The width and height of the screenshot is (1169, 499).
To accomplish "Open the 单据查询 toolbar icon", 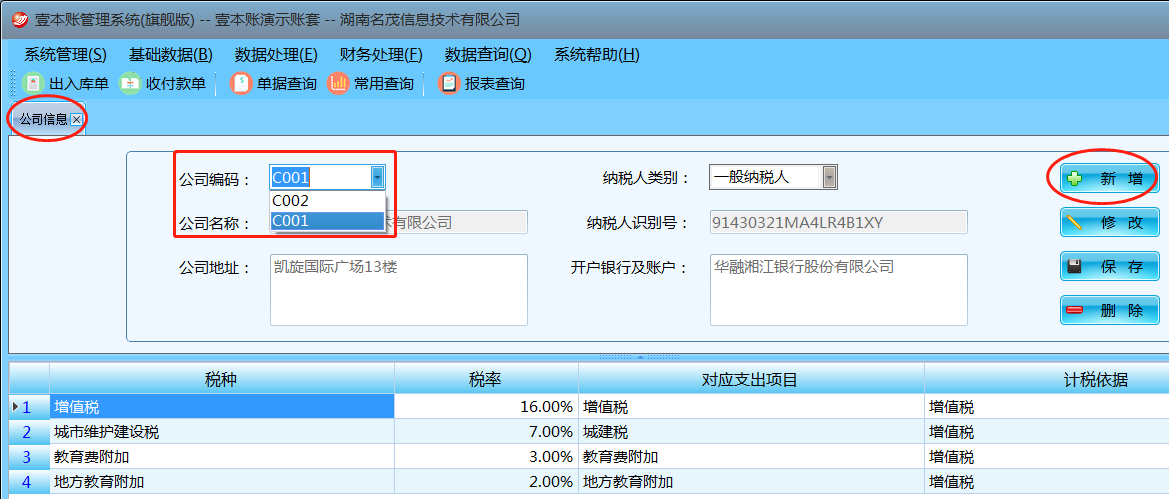I will pos(241,83).
